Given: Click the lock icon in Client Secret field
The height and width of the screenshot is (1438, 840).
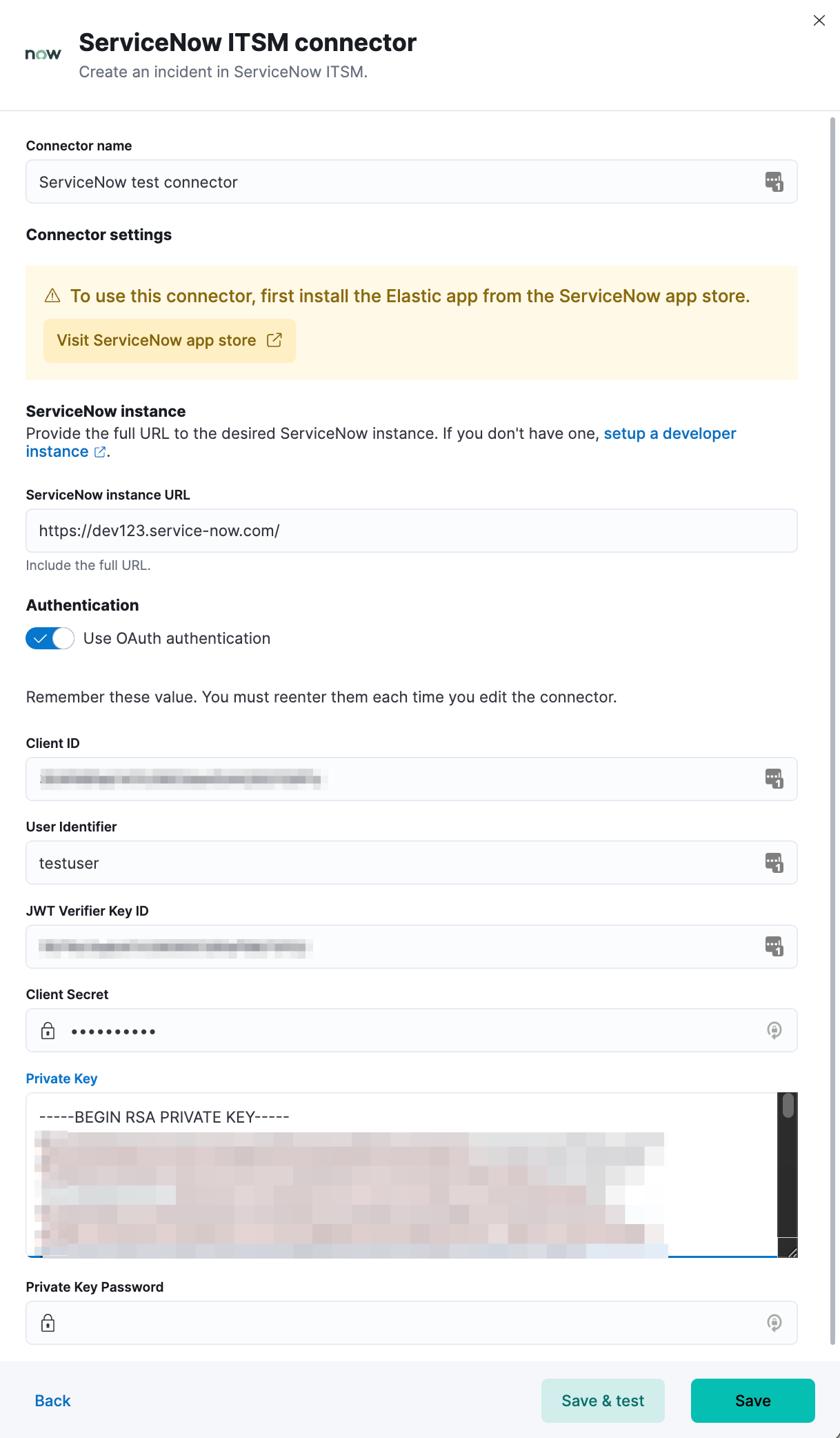Looking at the screenshot, I should point(47,1030).
